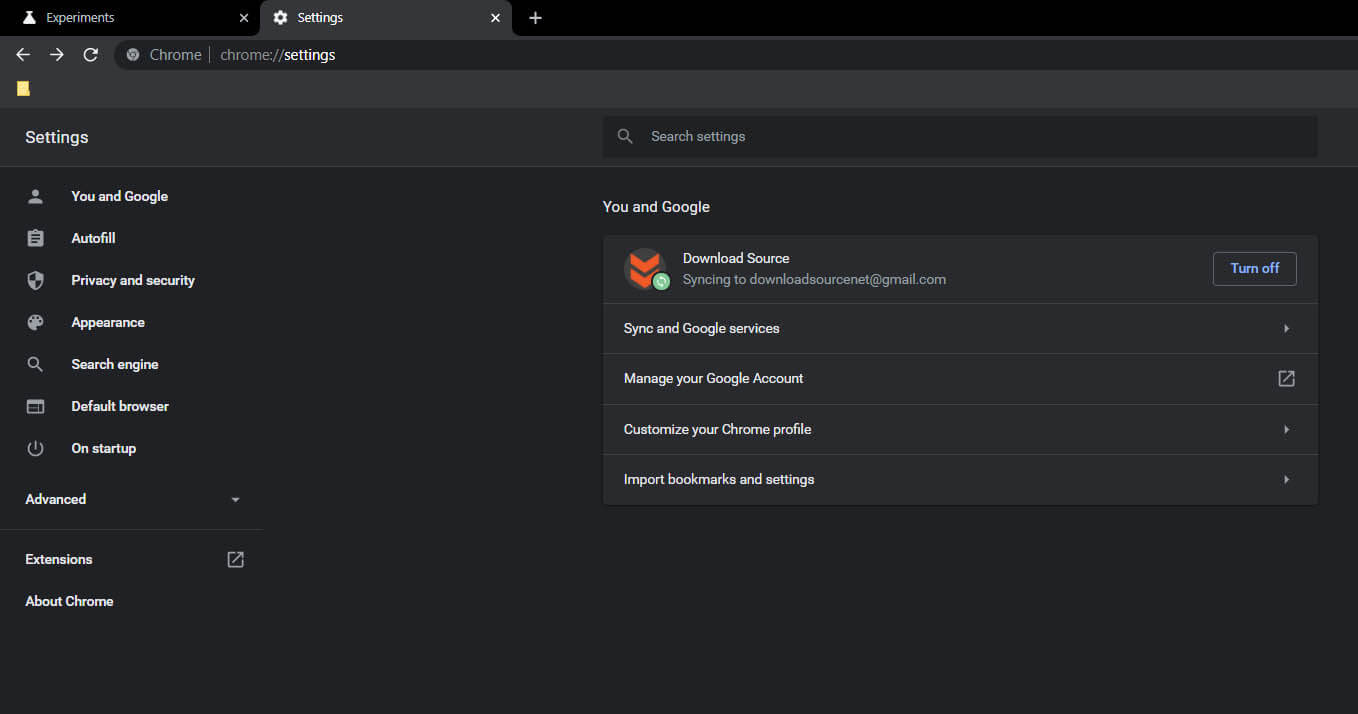Click the magnifier icon in Search settings box

click(625, 136)
